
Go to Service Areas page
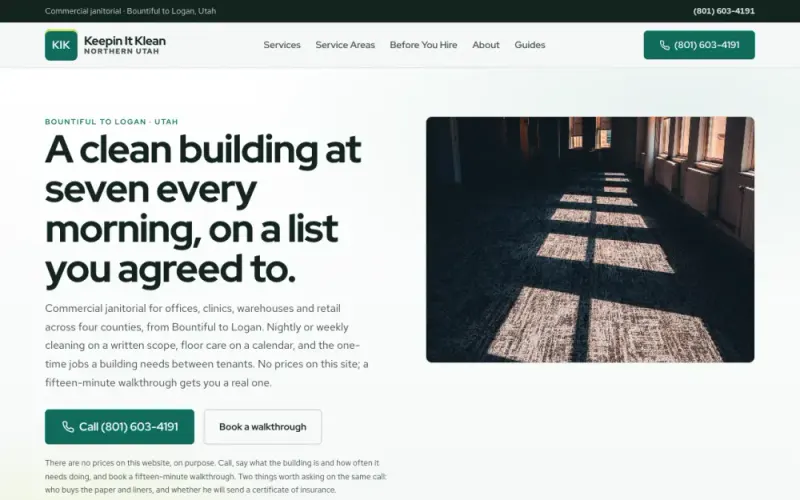[345, 45]
